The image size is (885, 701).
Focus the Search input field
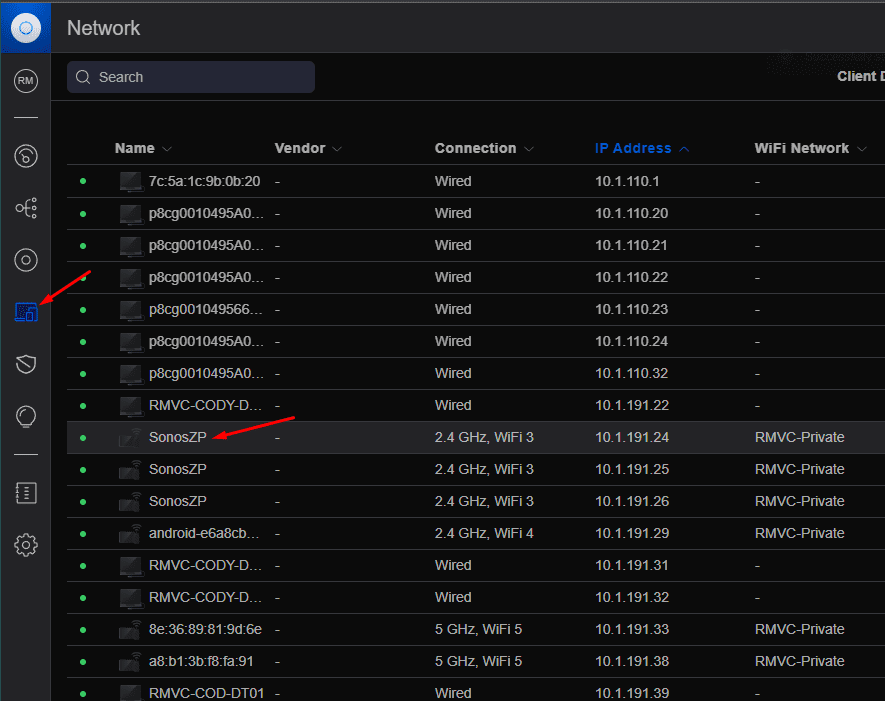(191, 77)
